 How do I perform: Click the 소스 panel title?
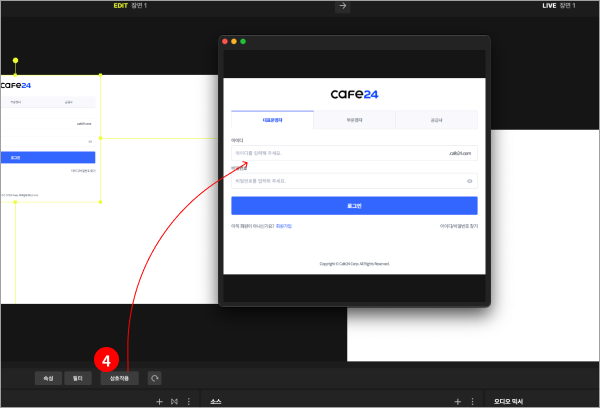[x=216, y=401]
